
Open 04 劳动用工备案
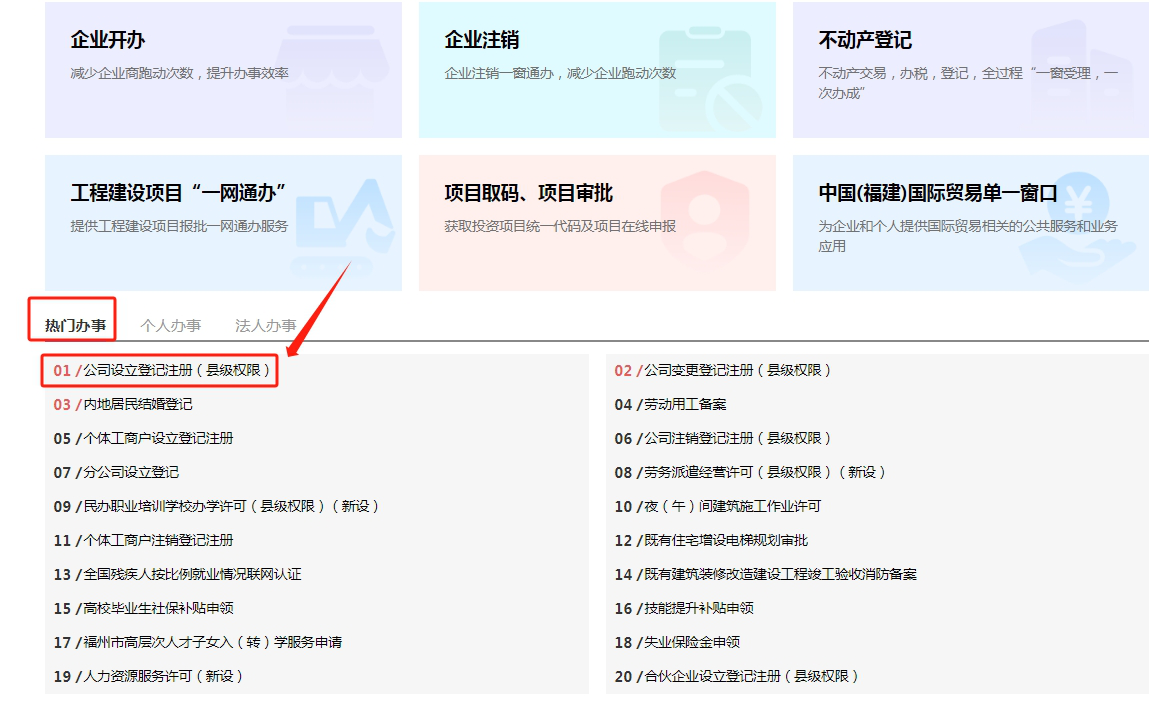tap(670, 404)
